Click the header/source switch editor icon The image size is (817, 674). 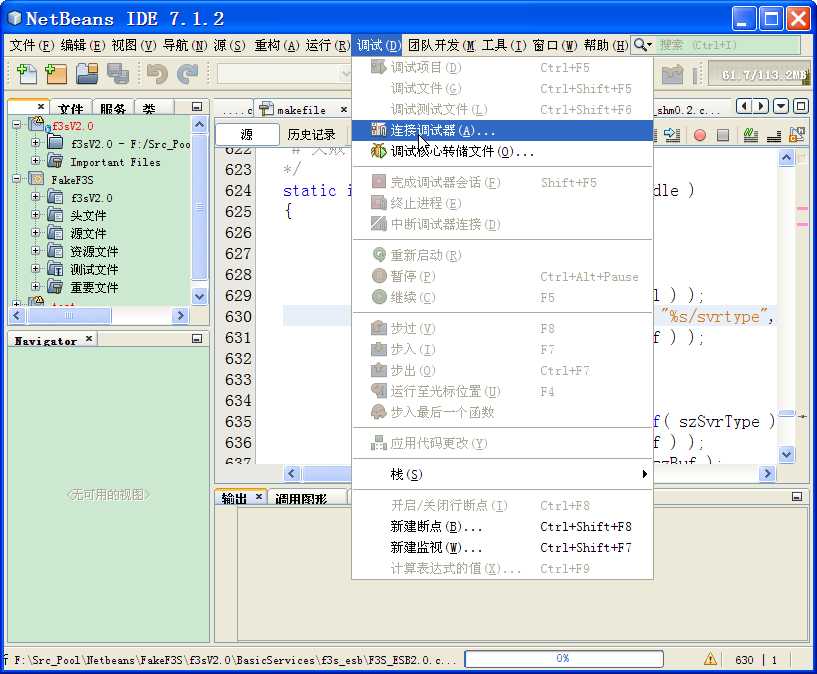pyautogui.click(x=797, y=134)
